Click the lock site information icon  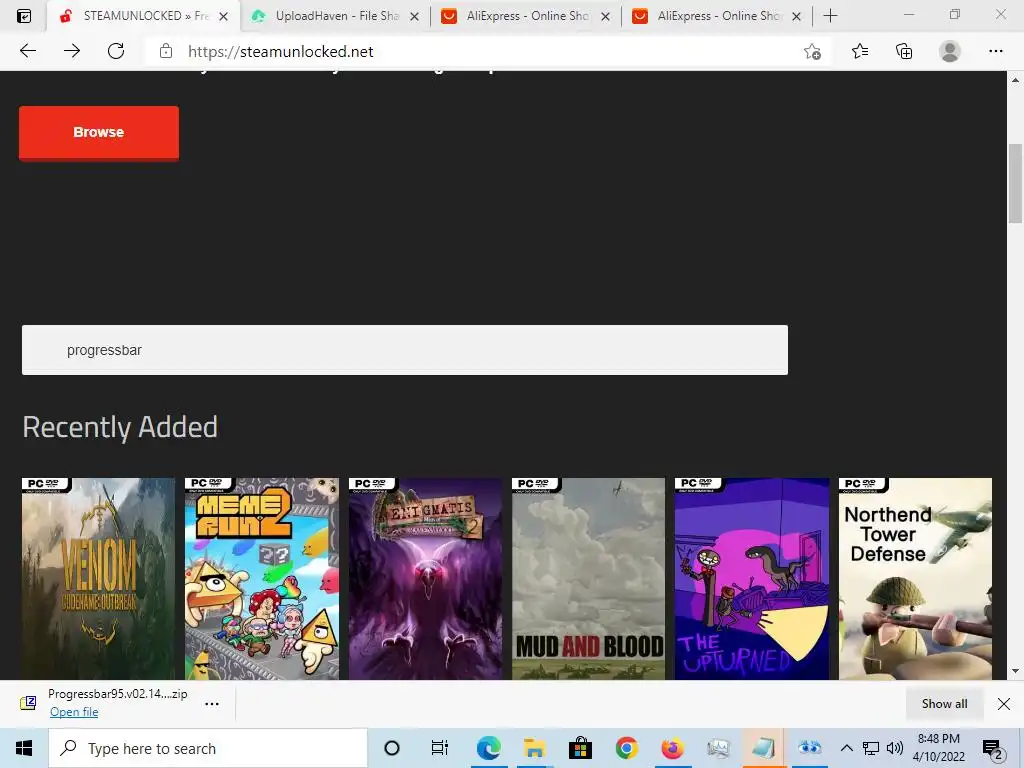[166, 51]
